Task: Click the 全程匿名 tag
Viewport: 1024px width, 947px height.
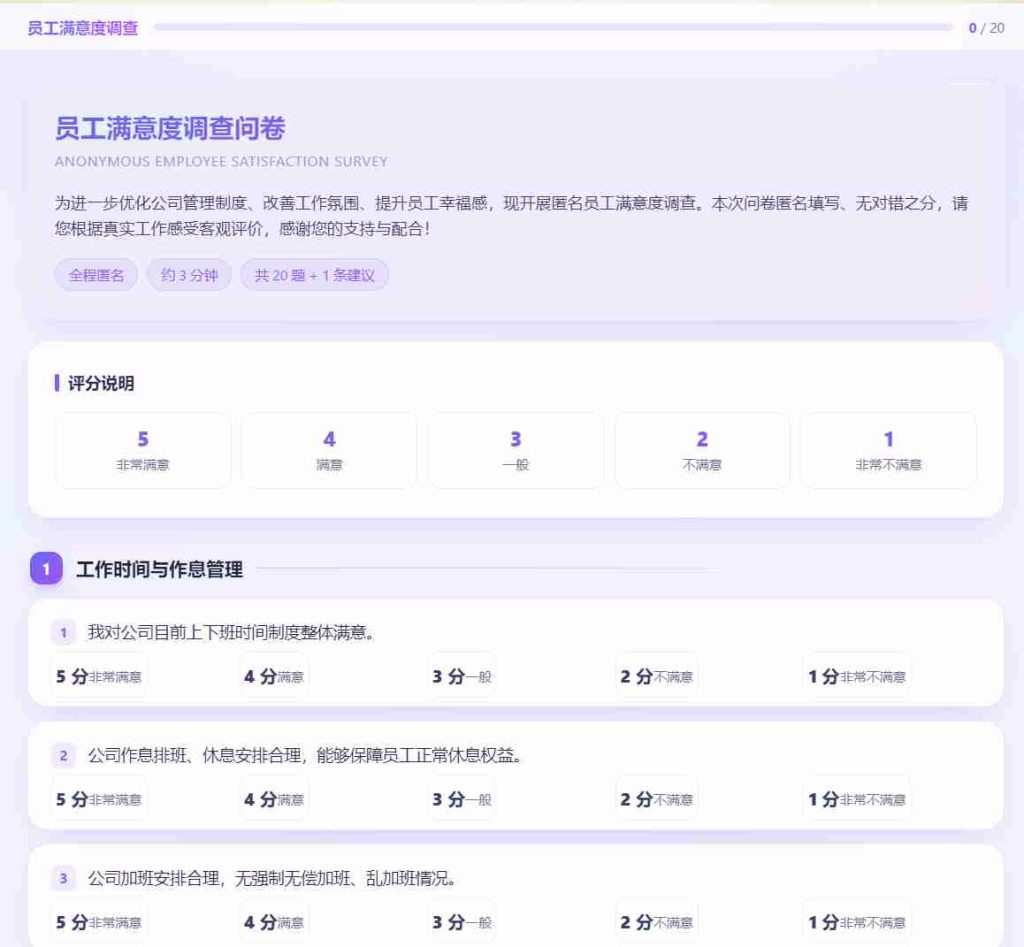Action: (96, 275)
